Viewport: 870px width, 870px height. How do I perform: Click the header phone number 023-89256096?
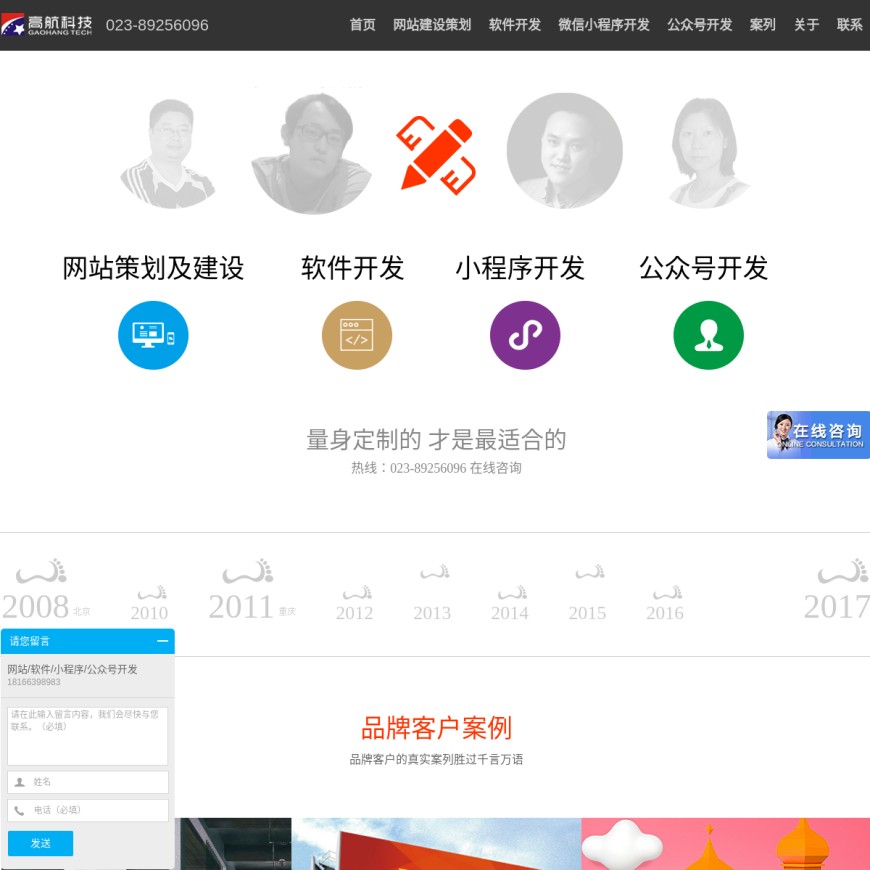[x=157, y=25]
